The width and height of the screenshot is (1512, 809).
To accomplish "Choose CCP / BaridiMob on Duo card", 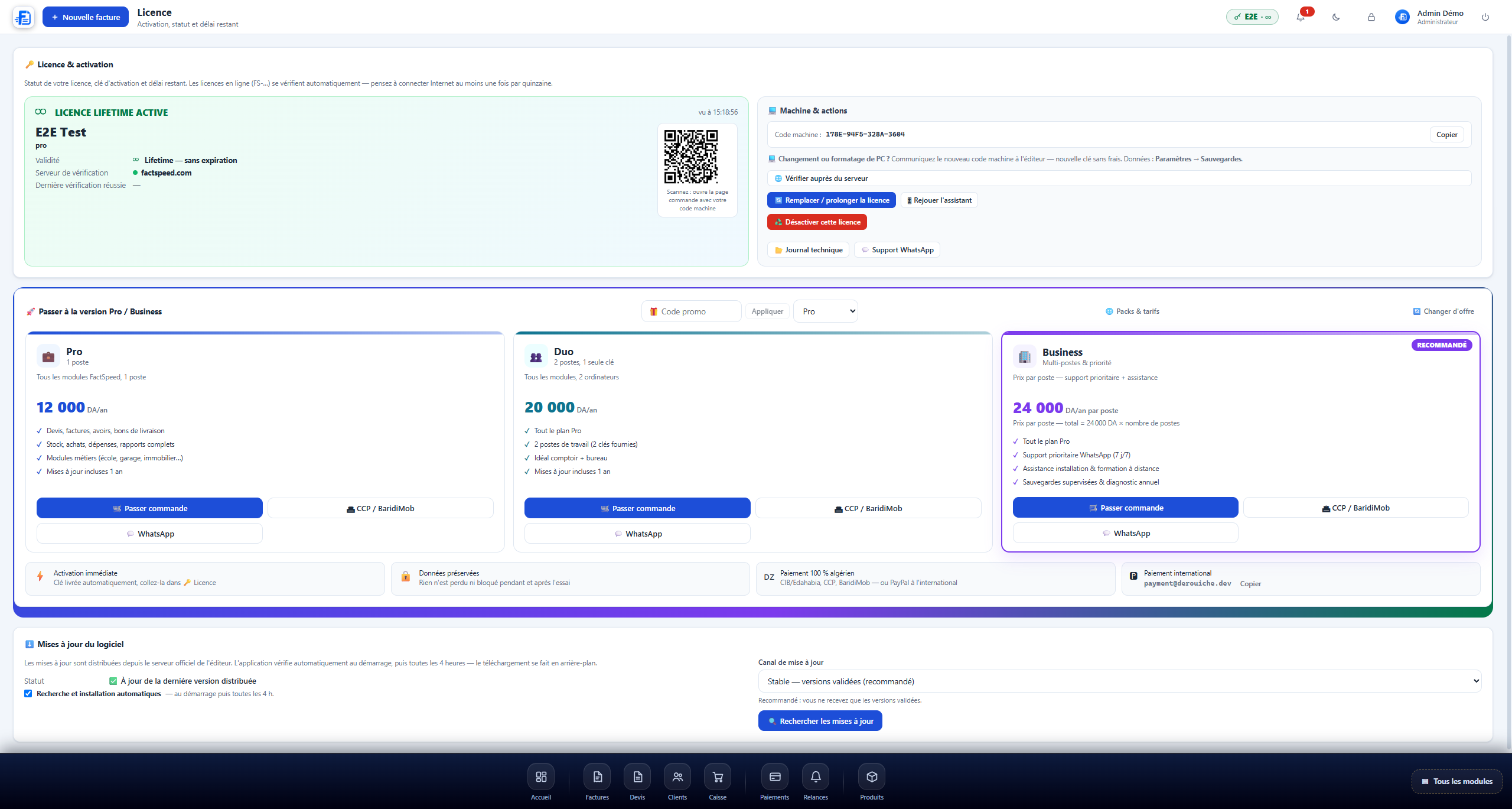I will click(x=868, y=508).
